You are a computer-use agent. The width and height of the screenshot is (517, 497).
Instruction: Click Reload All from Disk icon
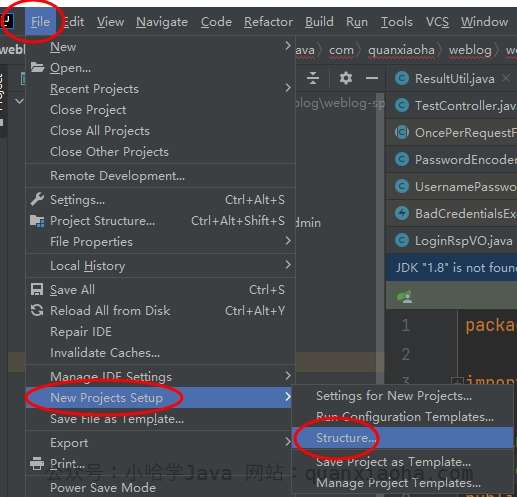[37, 310]
